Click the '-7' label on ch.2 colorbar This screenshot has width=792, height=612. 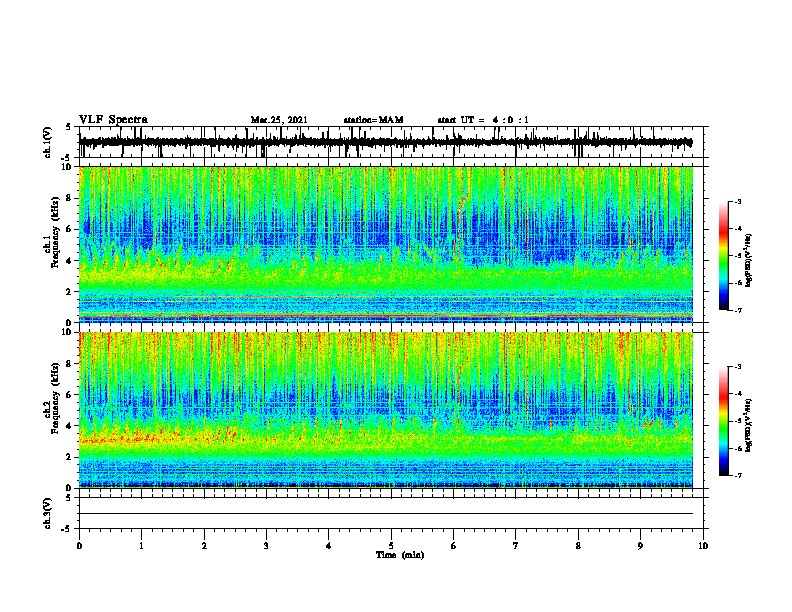coord(737,475)
